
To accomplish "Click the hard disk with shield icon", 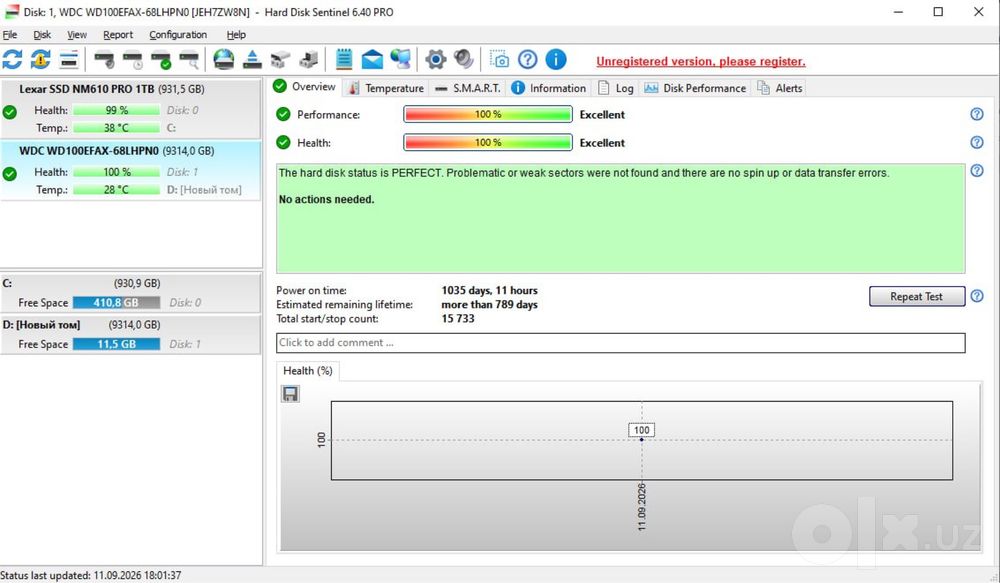I will [x=104, y=60].
